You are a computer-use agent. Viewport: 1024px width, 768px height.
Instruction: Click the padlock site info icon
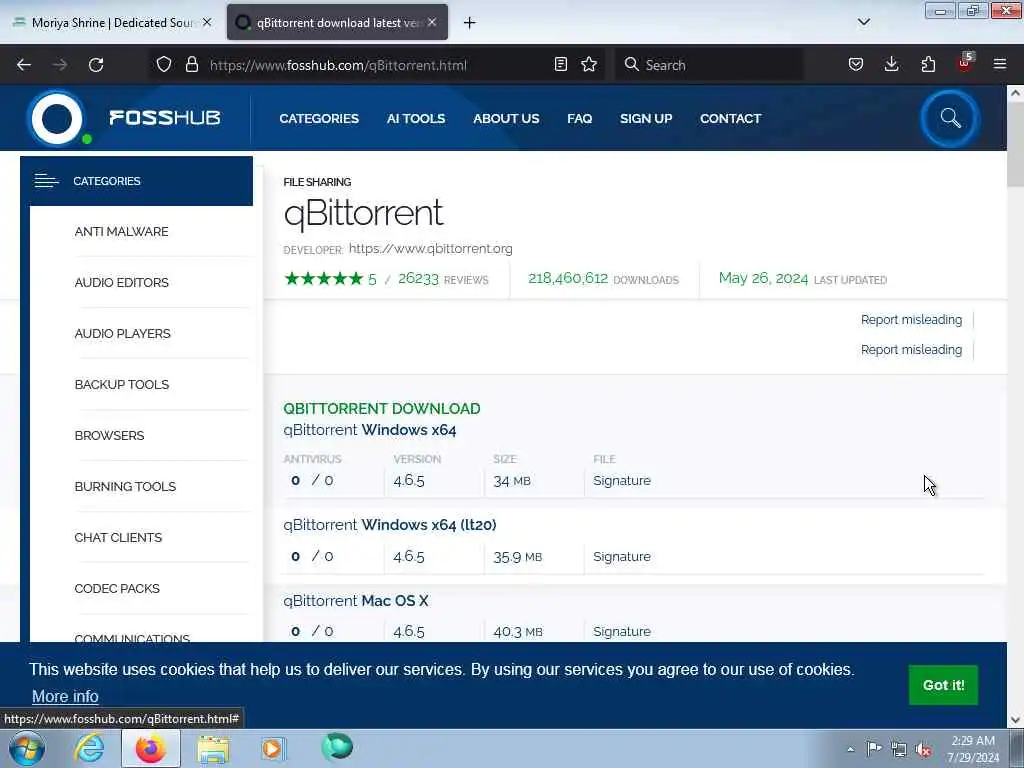click(191, 65)
